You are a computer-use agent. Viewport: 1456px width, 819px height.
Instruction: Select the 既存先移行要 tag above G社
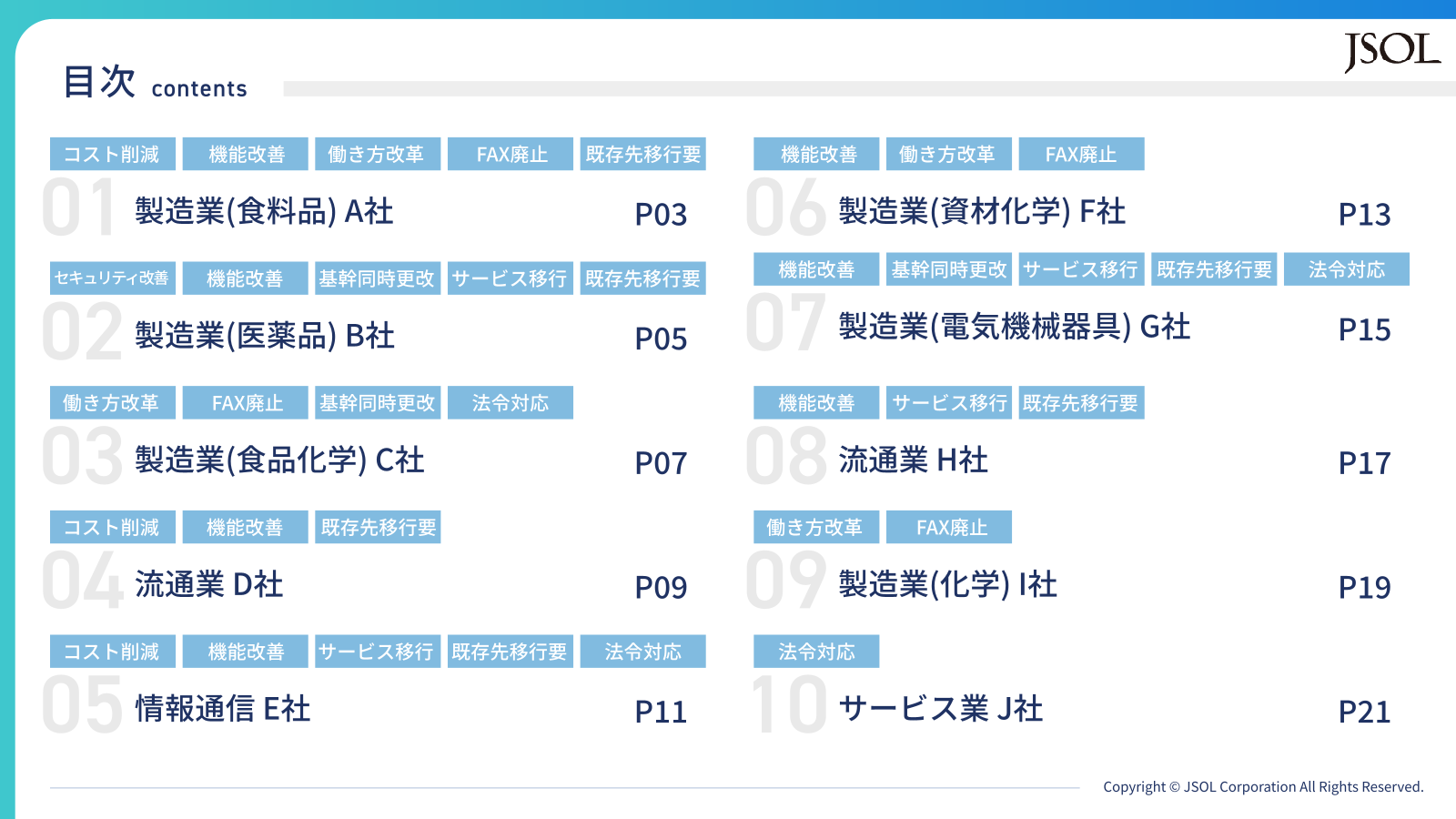pyautogui.click(x=1214, y=268)
